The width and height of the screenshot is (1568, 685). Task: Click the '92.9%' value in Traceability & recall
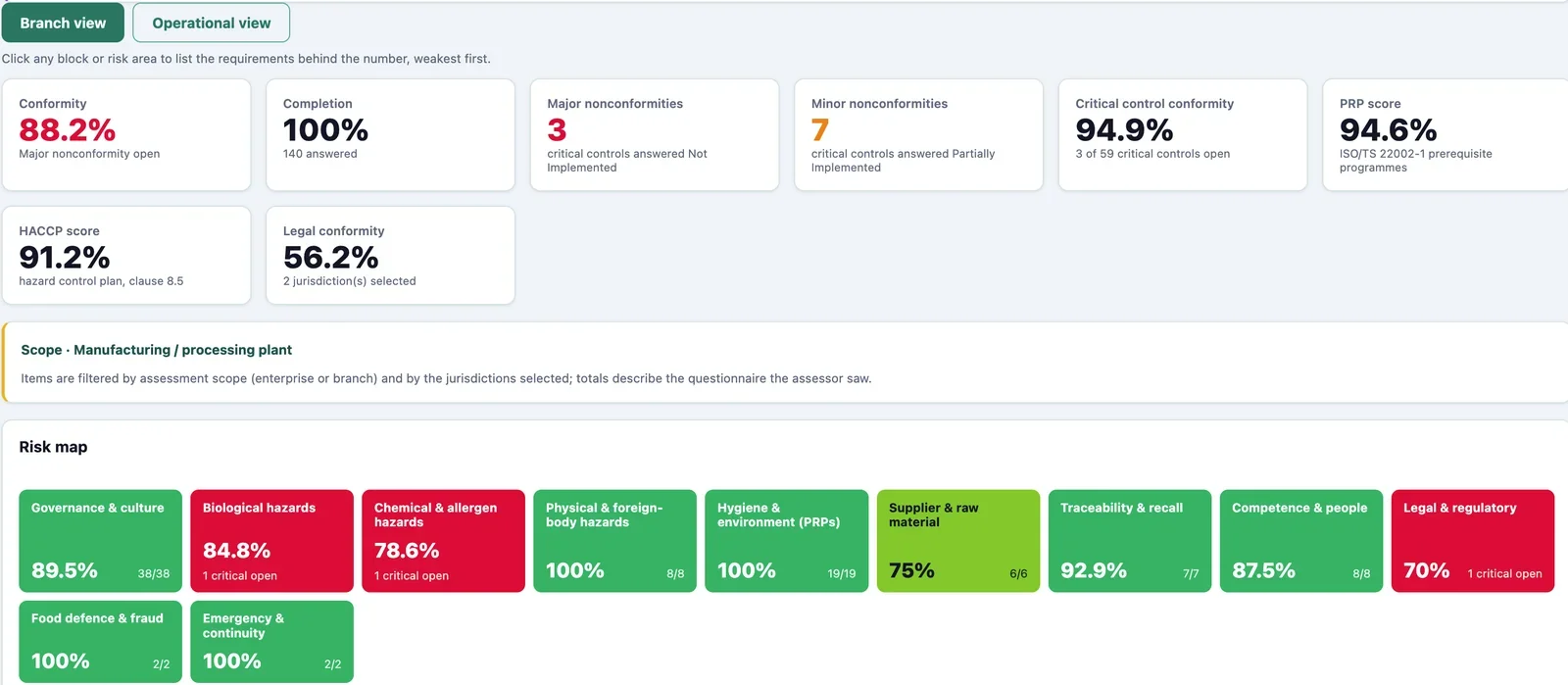[1094, 570]
